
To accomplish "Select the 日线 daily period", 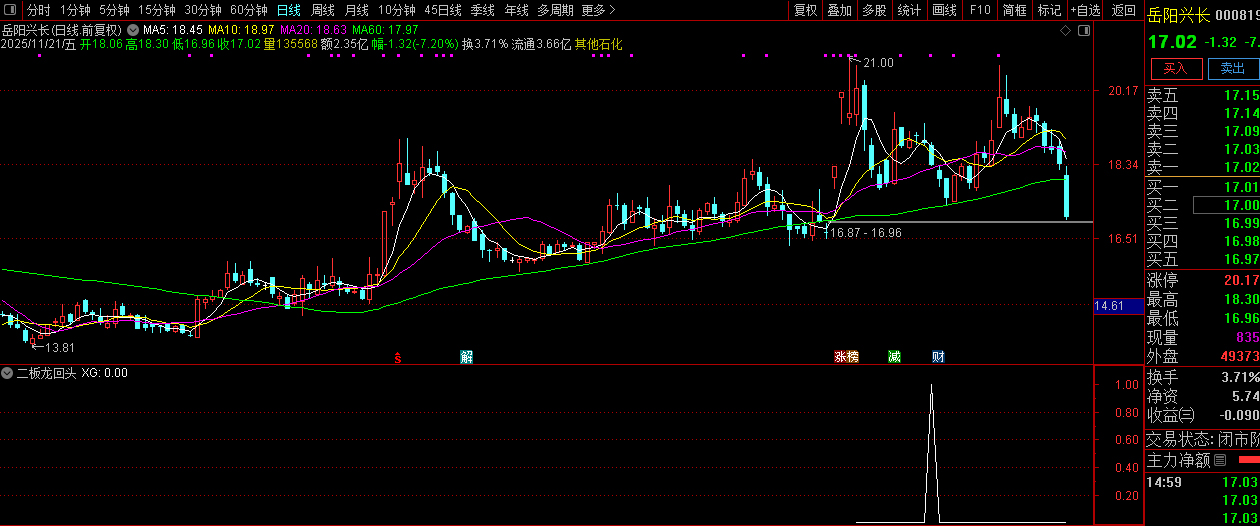I will 288,10.
